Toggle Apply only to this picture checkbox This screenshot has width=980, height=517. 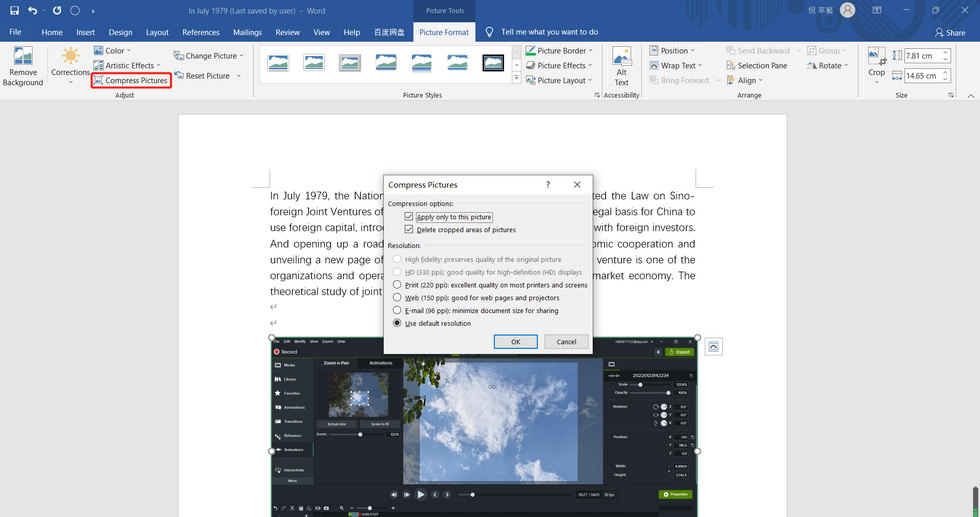click(409, 217)
